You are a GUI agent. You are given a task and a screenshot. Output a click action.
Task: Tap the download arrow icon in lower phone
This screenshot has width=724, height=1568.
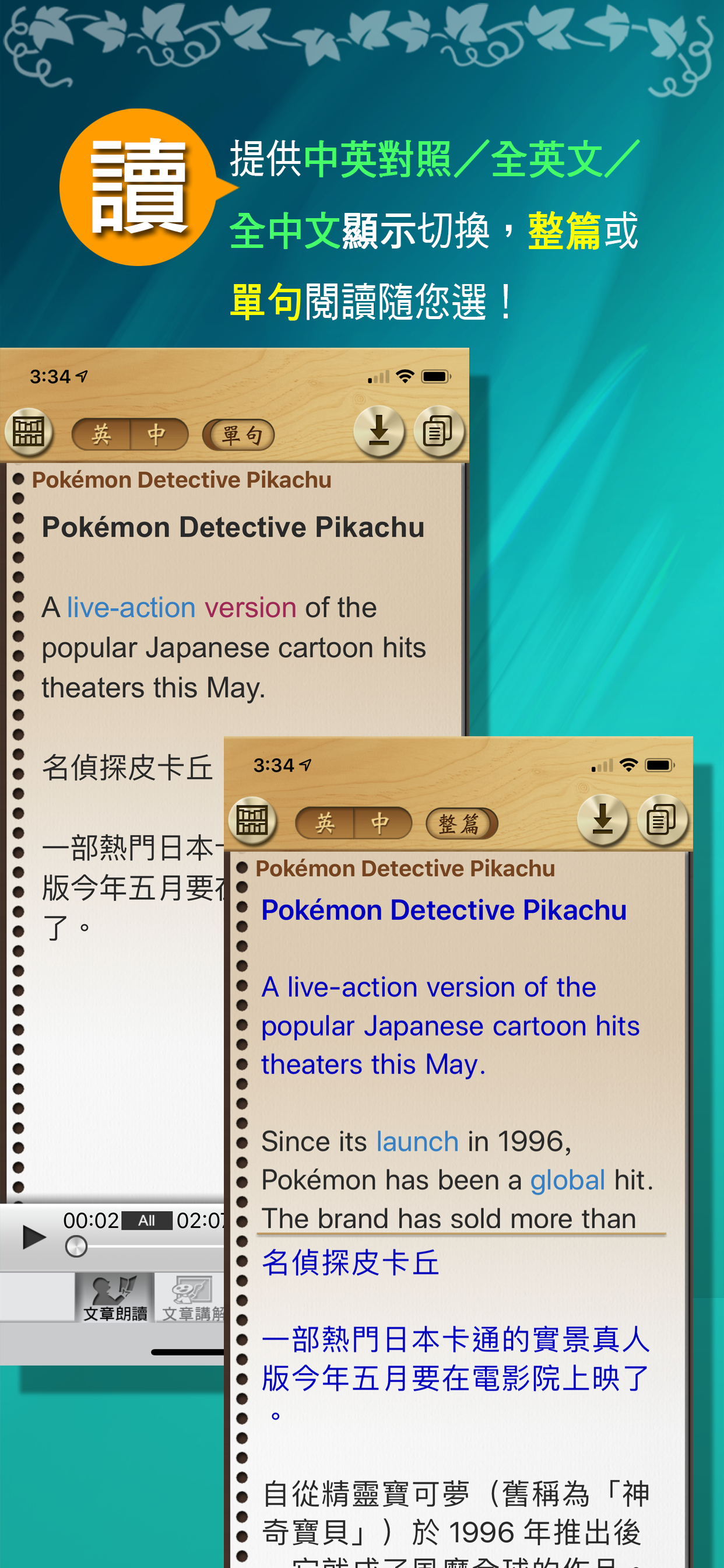click(602, 821)
